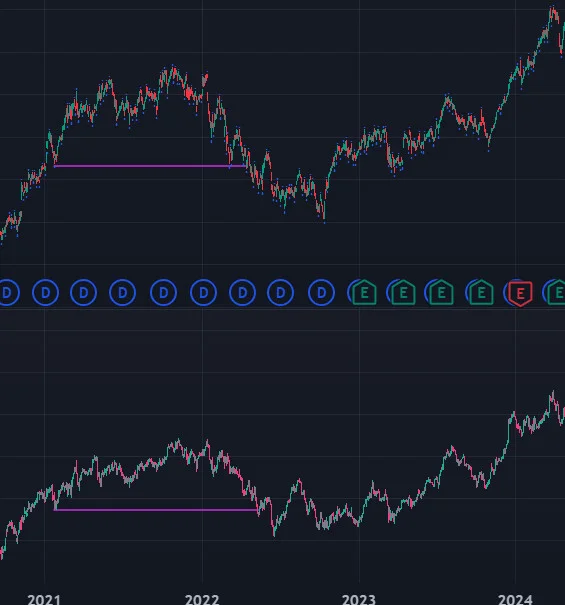Image resolution: width=565 pixels, height=605 pixels.
Task: Open the green earnings marker at 2023 gridline
Action: pos(364,293)
